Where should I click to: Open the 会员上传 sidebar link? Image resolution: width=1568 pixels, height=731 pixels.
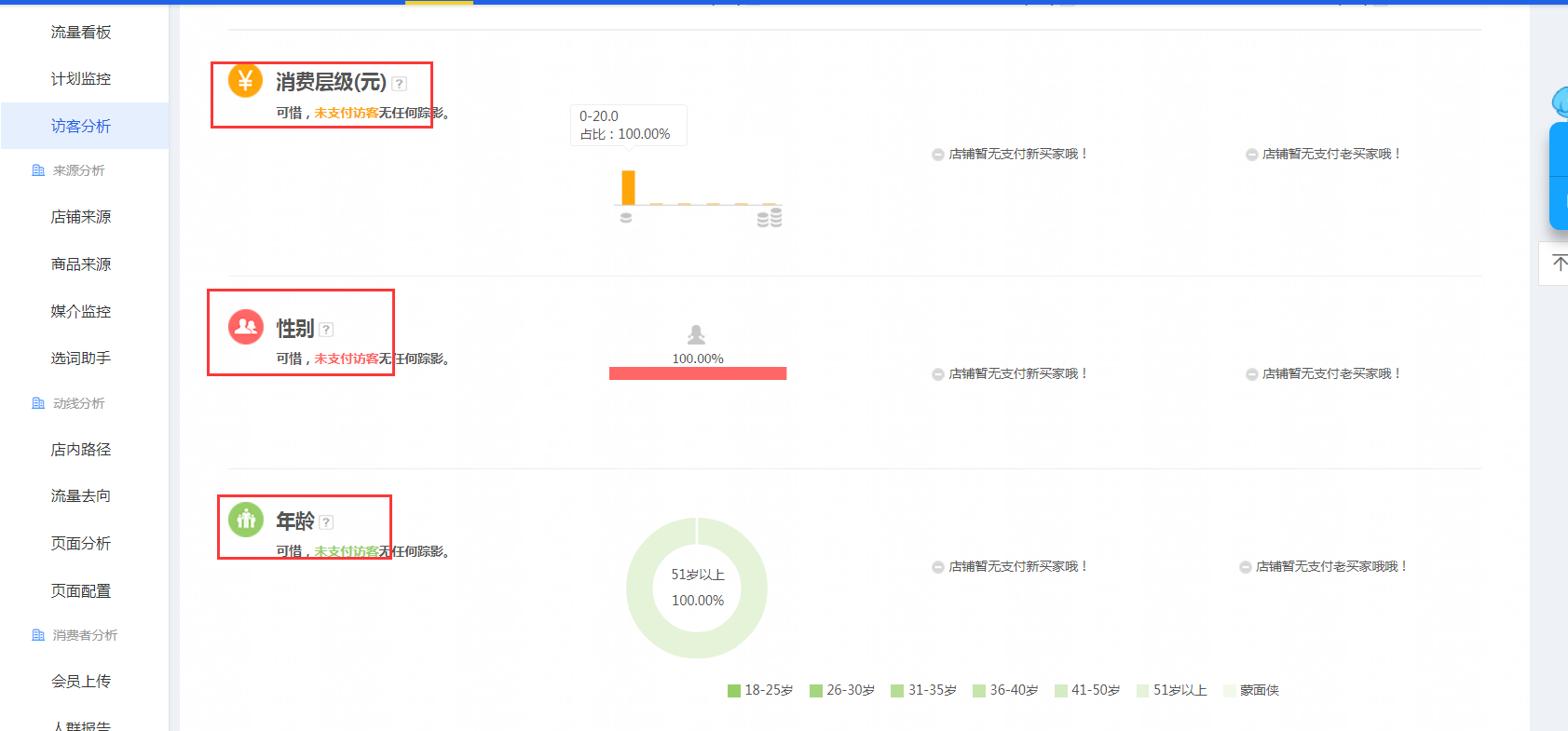click(x=81, y=682)
